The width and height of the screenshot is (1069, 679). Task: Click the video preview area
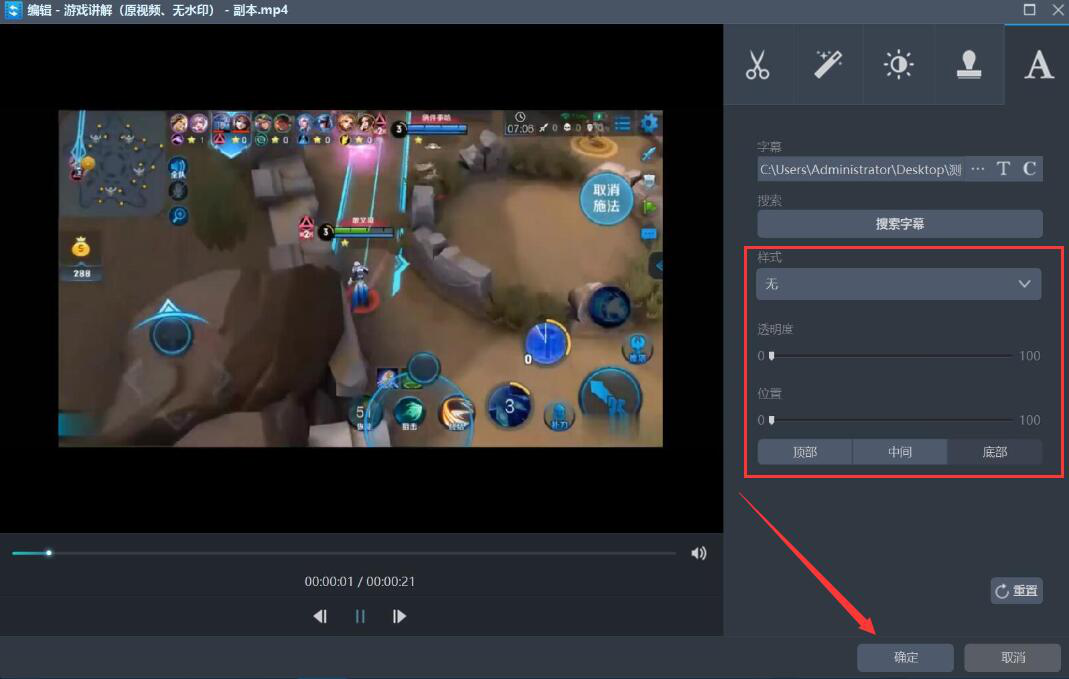pyautogui.click(x=361, y=278)
